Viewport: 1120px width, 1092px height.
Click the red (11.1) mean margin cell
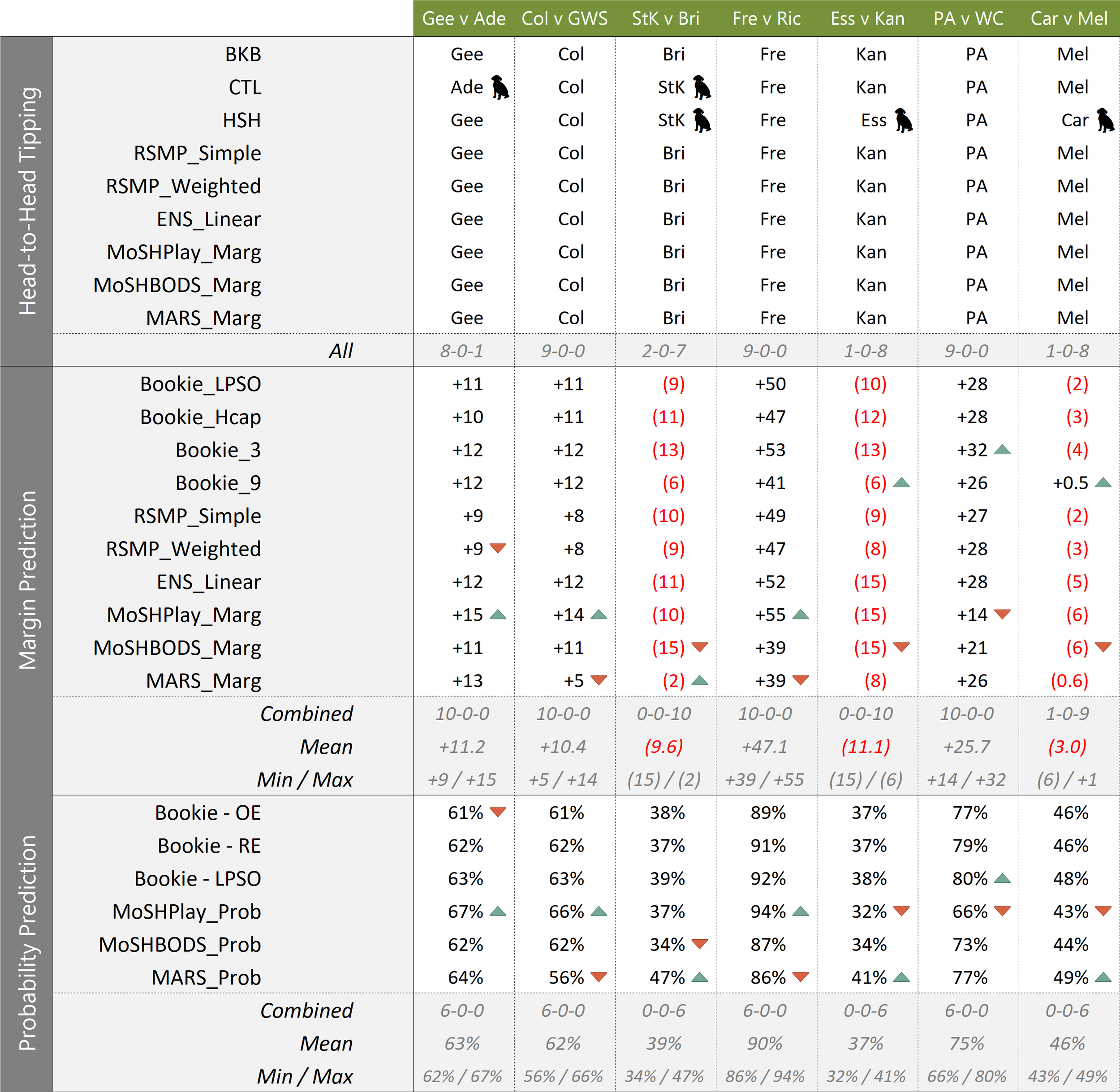866,747
